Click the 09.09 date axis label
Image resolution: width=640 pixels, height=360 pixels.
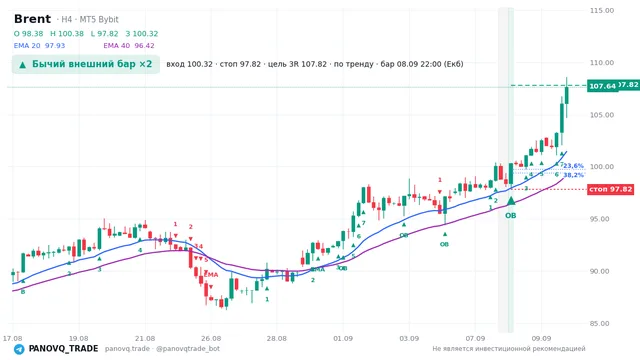(x=541, y=338)
